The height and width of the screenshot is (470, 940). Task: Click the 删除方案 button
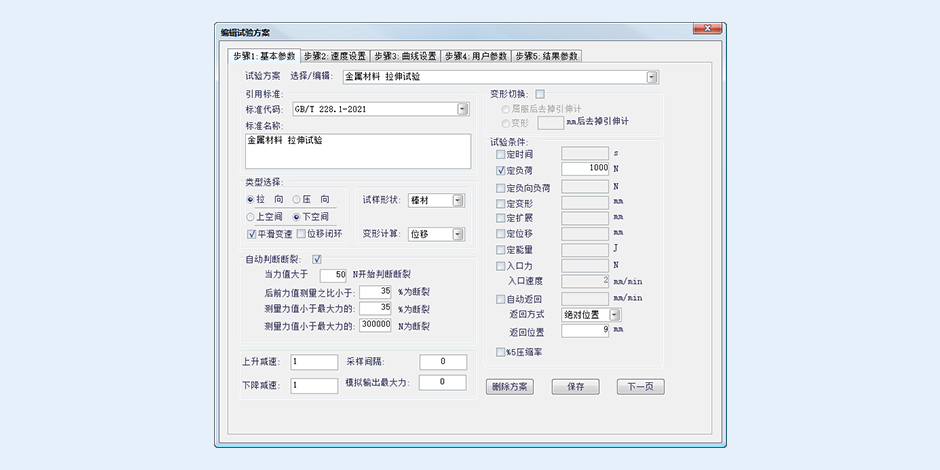pos(510,386)
